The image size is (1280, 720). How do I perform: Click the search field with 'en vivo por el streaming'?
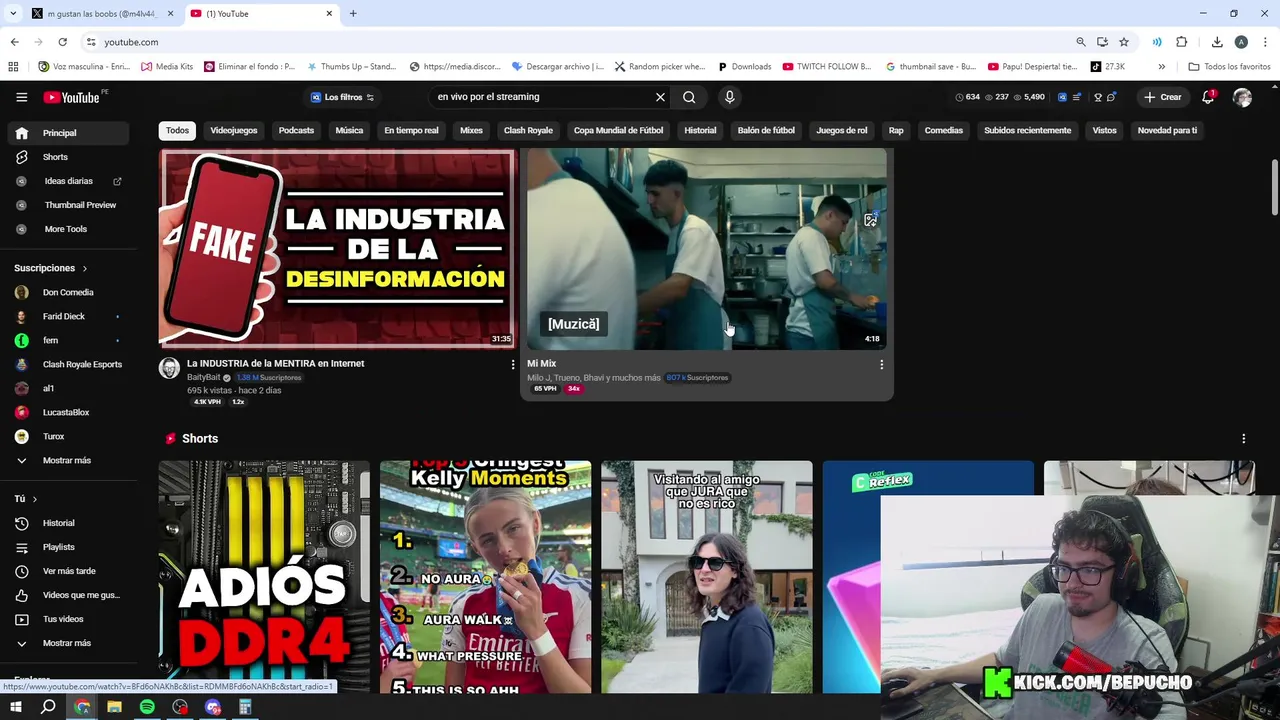[540, 97]
